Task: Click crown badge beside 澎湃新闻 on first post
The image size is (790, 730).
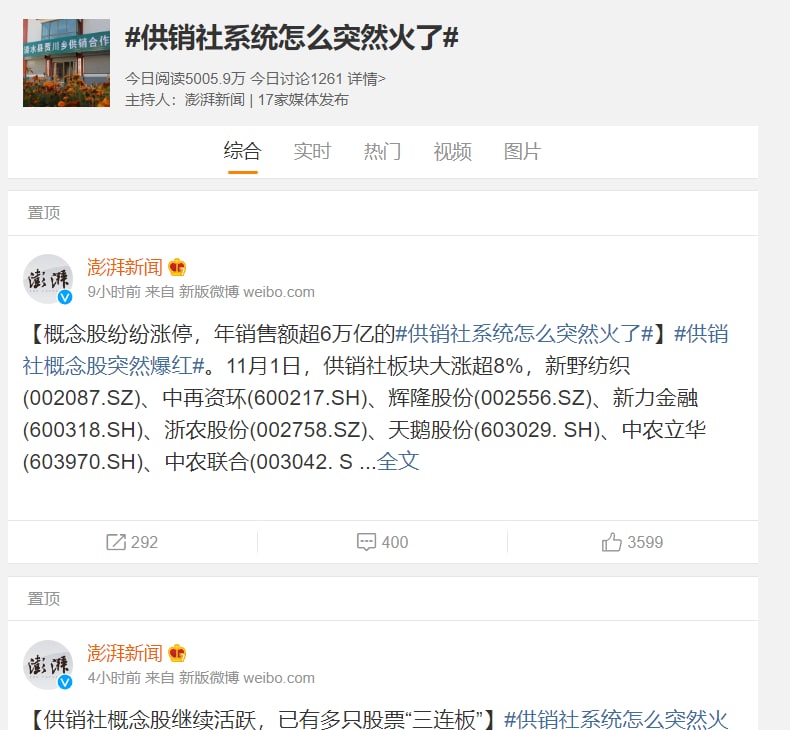Action: pos(177,267)
